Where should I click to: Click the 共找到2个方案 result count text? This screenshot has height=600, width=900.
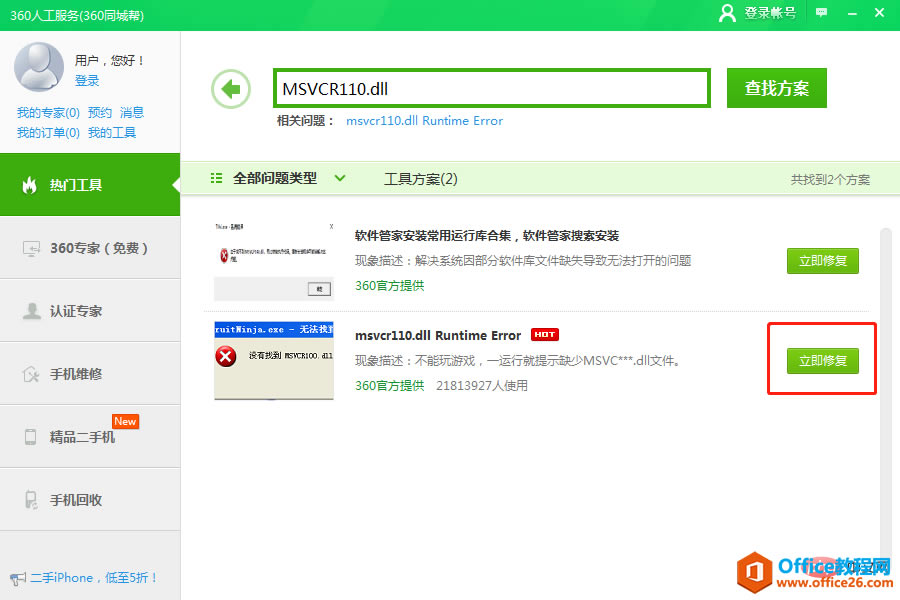tap(830, 180)
